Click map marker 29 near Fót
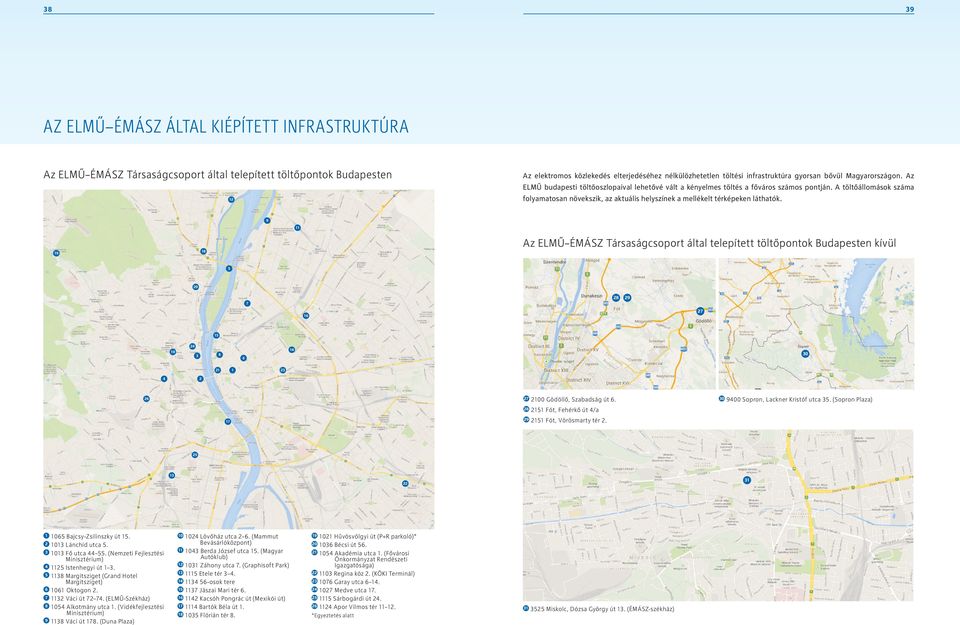The height and width of the screenshot is (625, 960). 627,298
